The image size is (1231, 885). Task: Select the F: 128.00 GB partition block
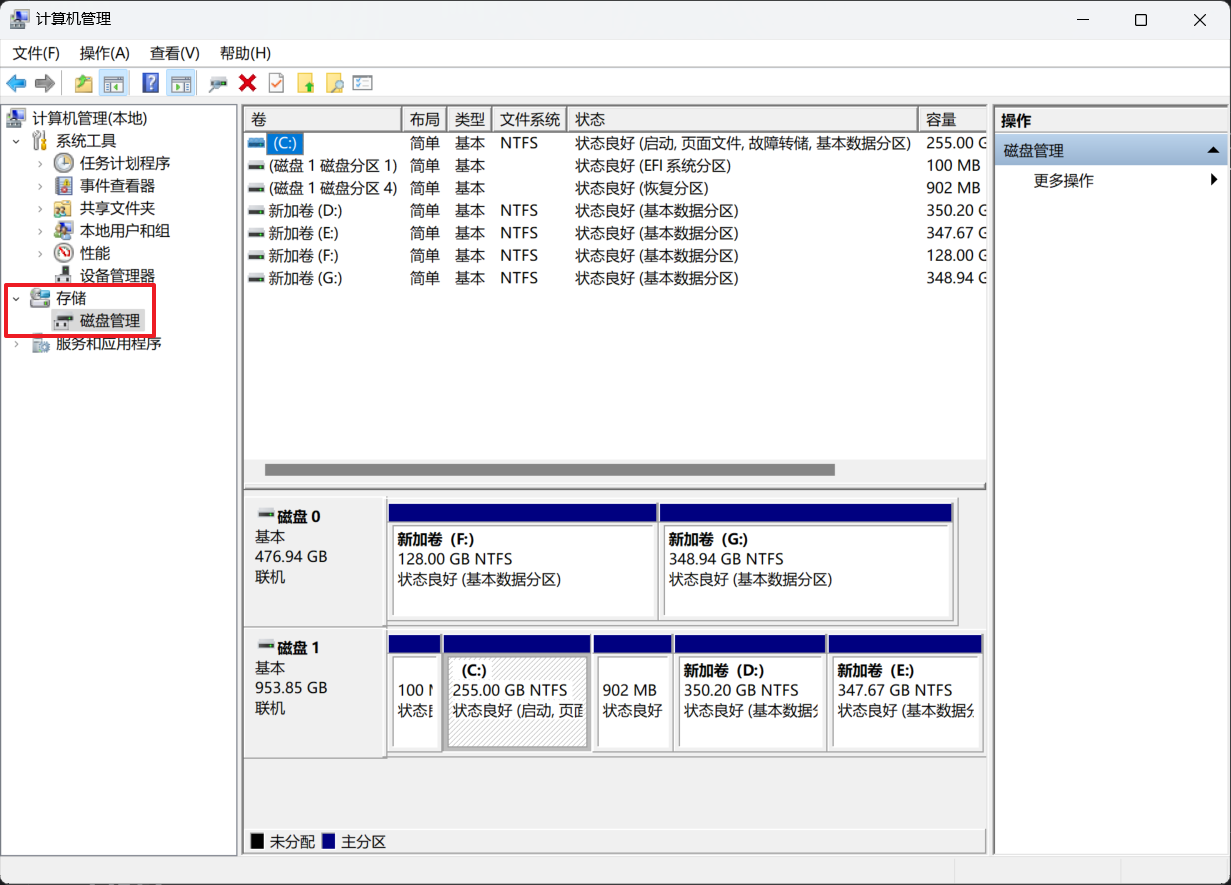point(523,561)
